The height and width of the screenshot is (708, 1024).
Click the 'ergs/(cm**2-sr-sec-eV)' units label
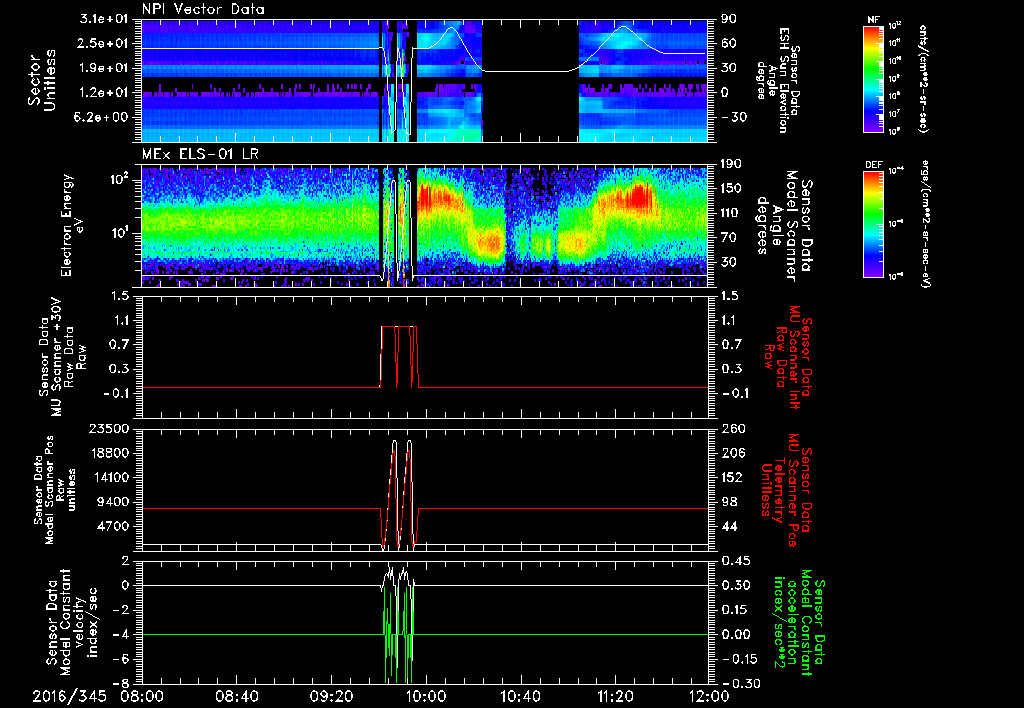[925, 225]
